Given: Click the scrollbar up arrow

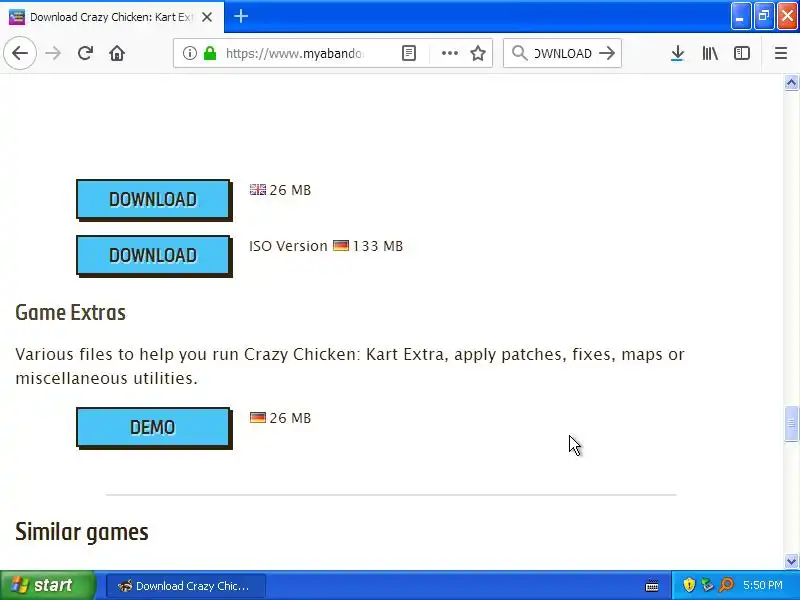Looking at the screenshot, I should point(791,82).
